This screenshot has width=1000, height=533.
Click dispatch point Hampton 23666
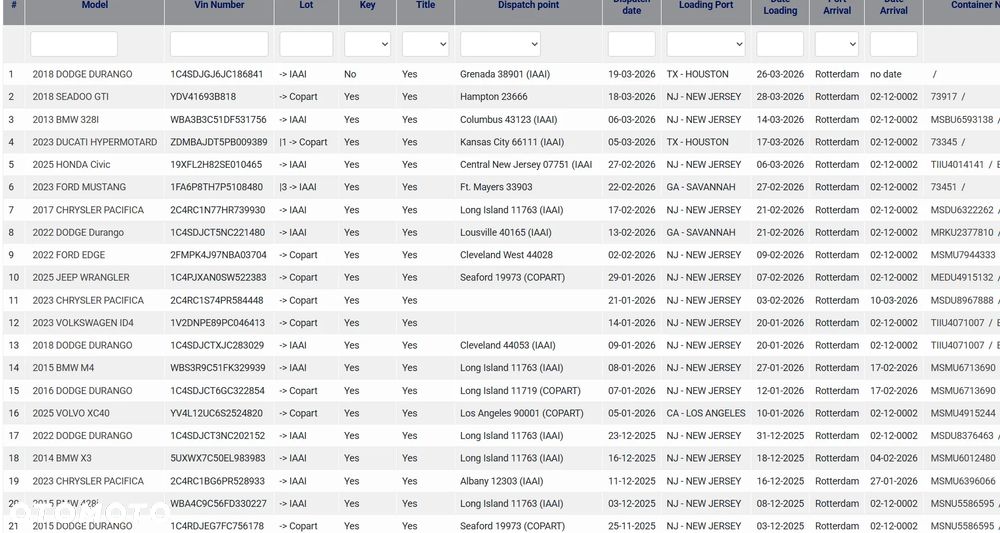494,97
